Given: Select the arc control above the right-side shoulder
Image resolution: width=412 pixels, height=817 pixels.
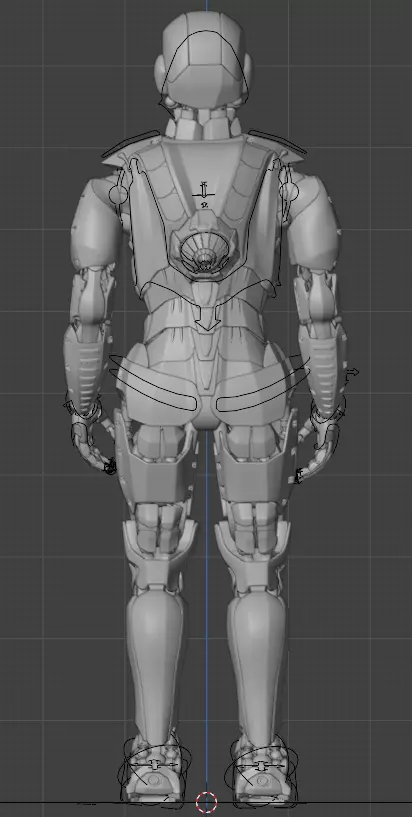Looking at the screenshot, I should click(278, 141).
